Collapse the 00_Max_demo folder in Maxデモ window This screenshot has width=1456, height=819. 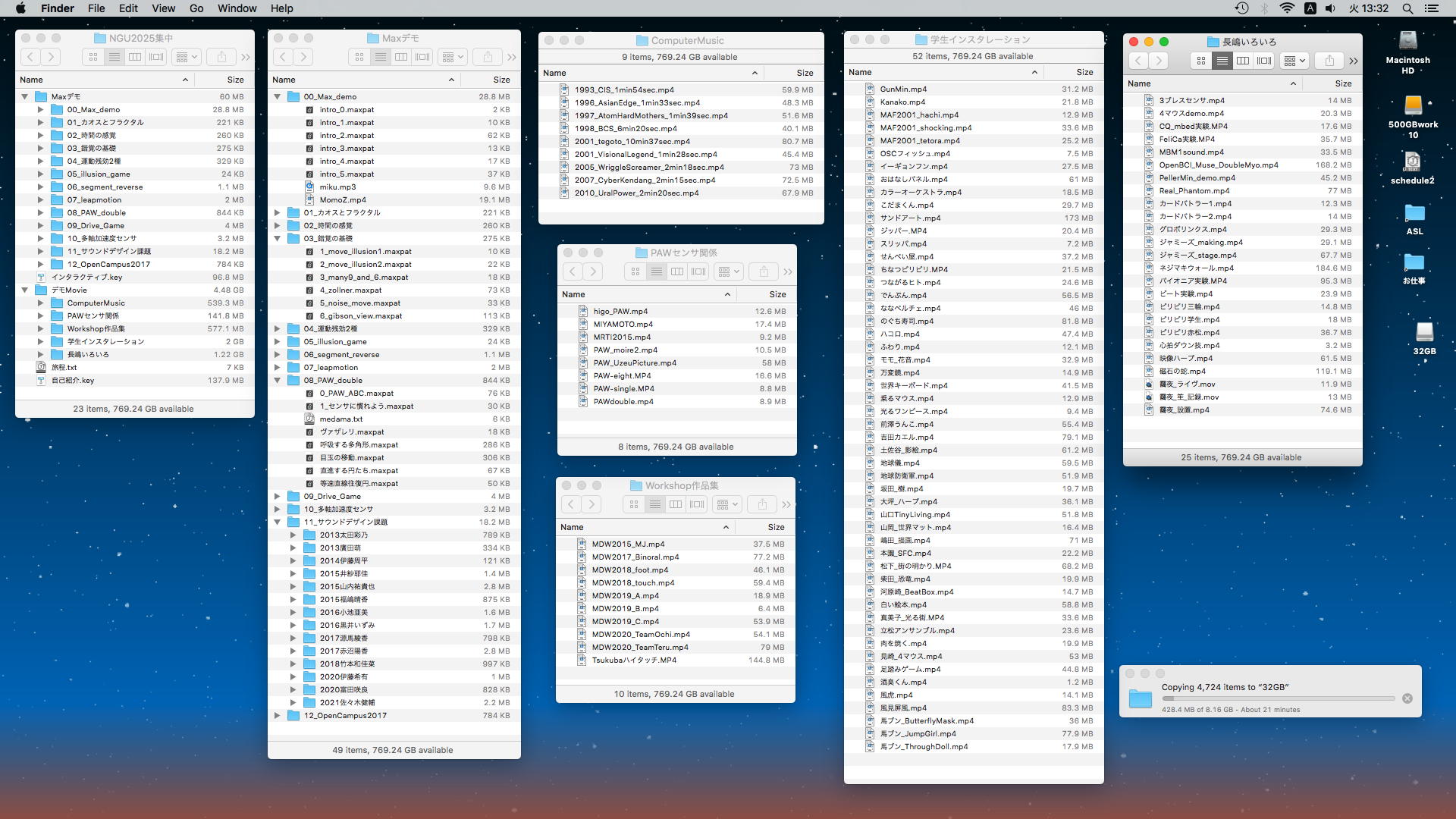click(278, 97)
